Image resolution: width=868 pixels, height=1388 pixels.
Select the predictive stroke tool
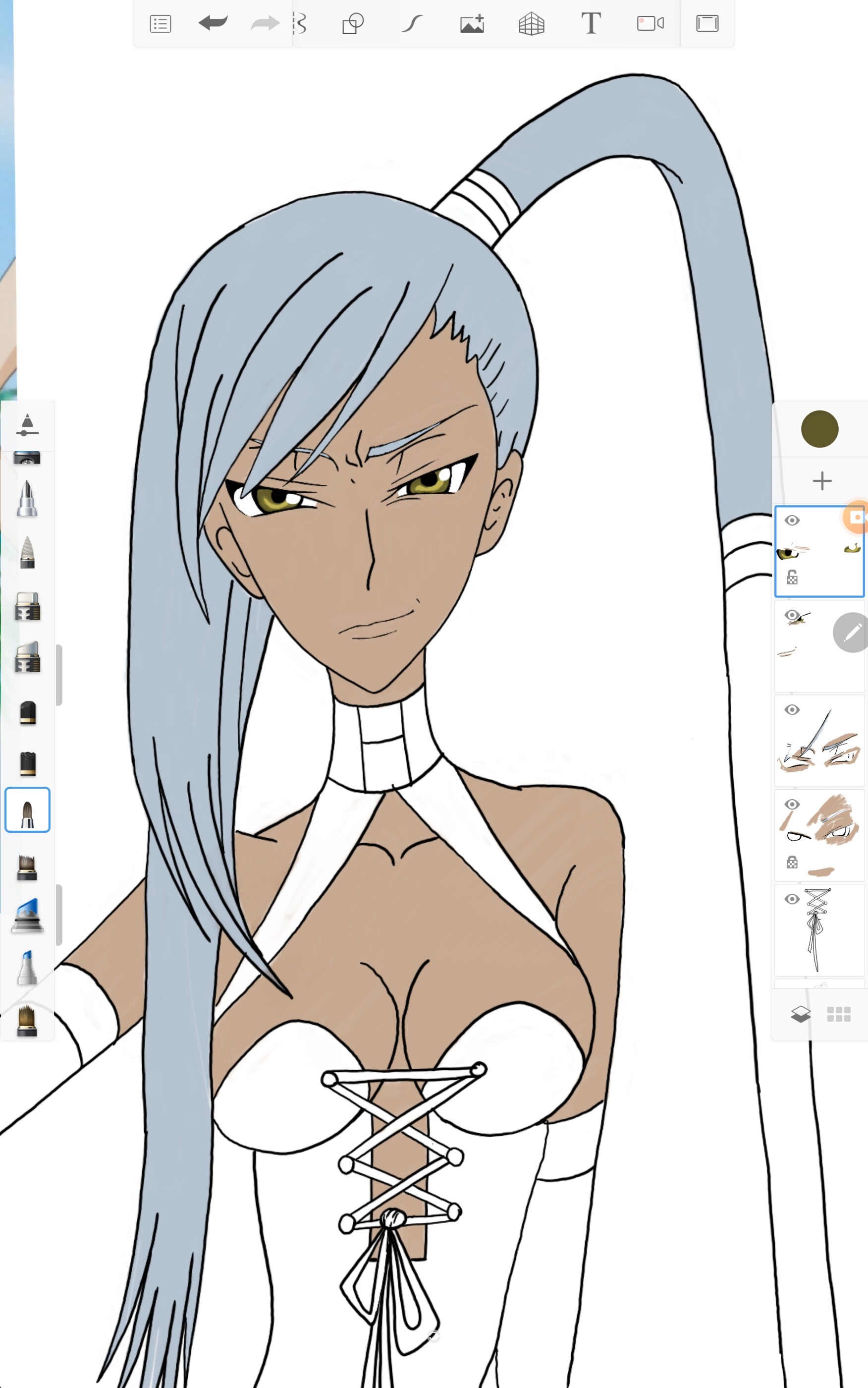412,23
